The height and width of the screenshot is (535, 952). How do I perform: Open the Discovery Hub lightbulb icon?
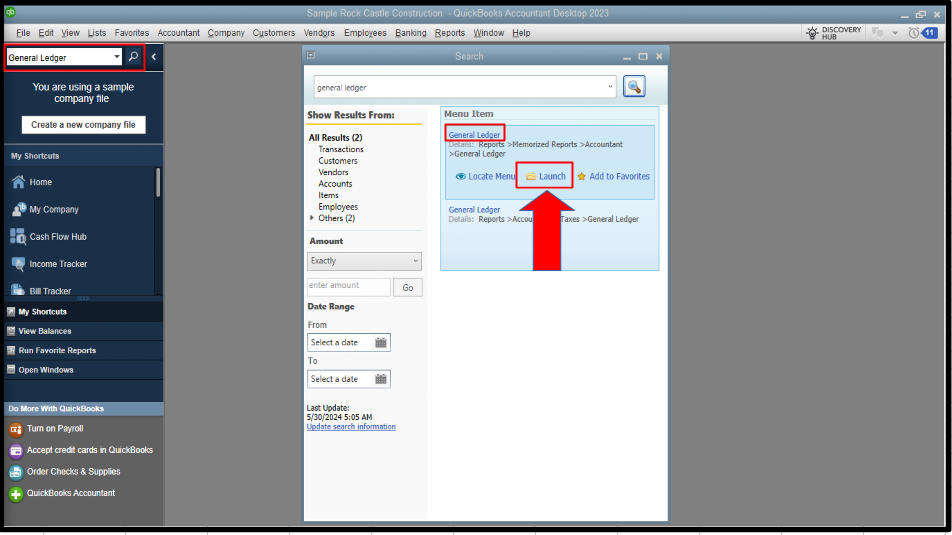point(812,33)
